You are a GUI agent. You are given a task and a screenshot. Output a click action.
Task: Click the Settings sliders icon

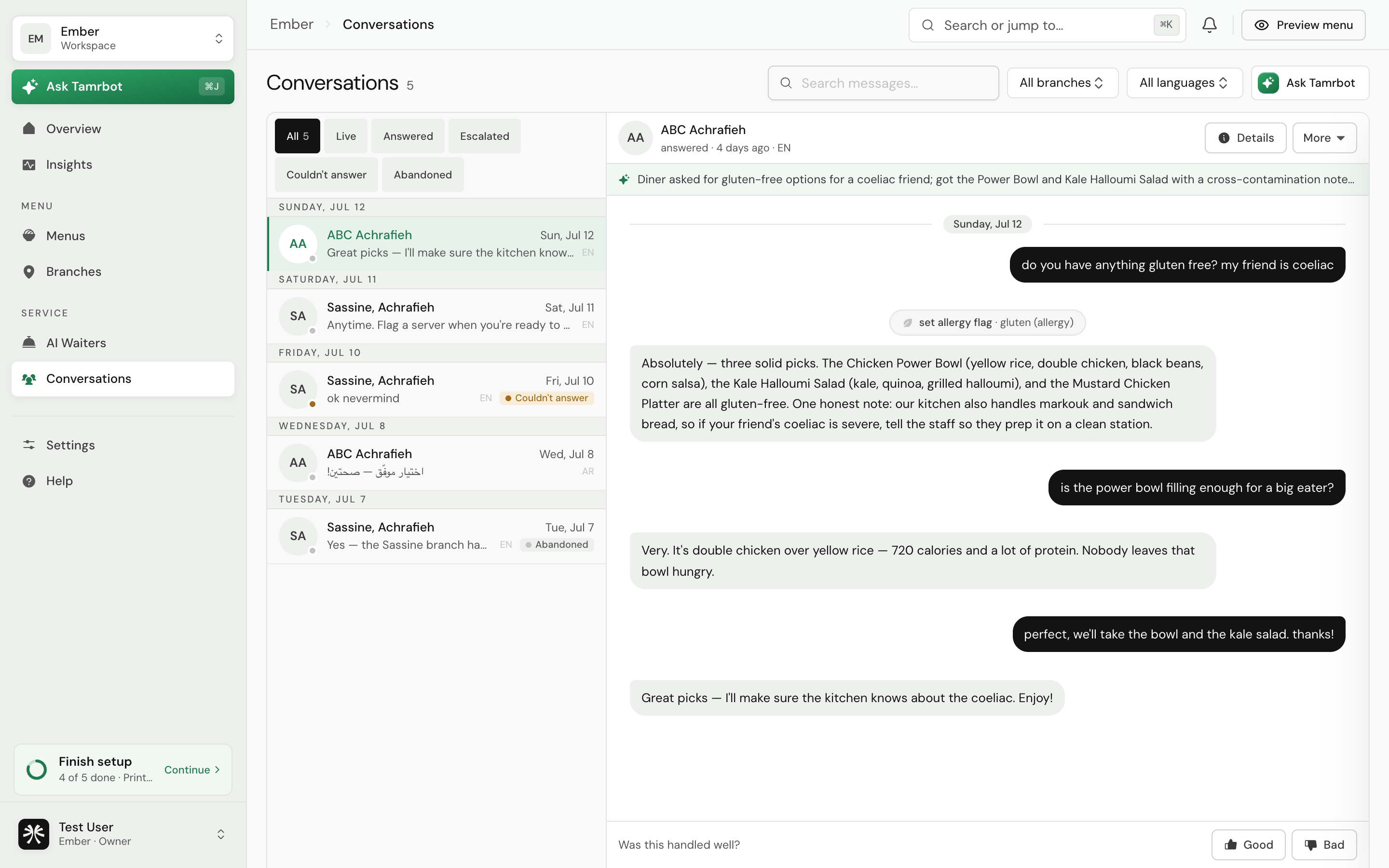[29, 445]
